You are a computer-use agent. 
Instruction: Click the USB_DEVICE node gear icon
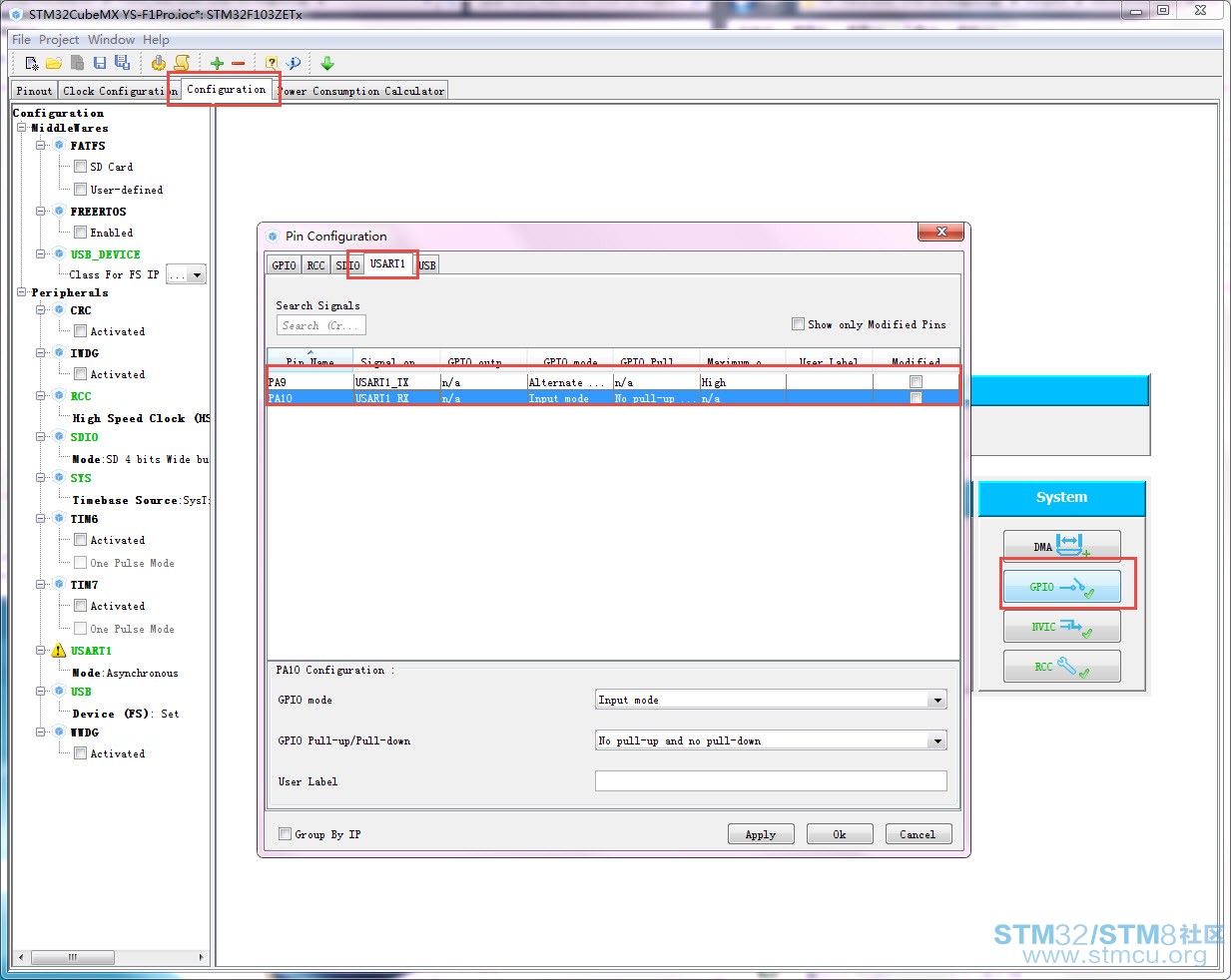[59, 254]
